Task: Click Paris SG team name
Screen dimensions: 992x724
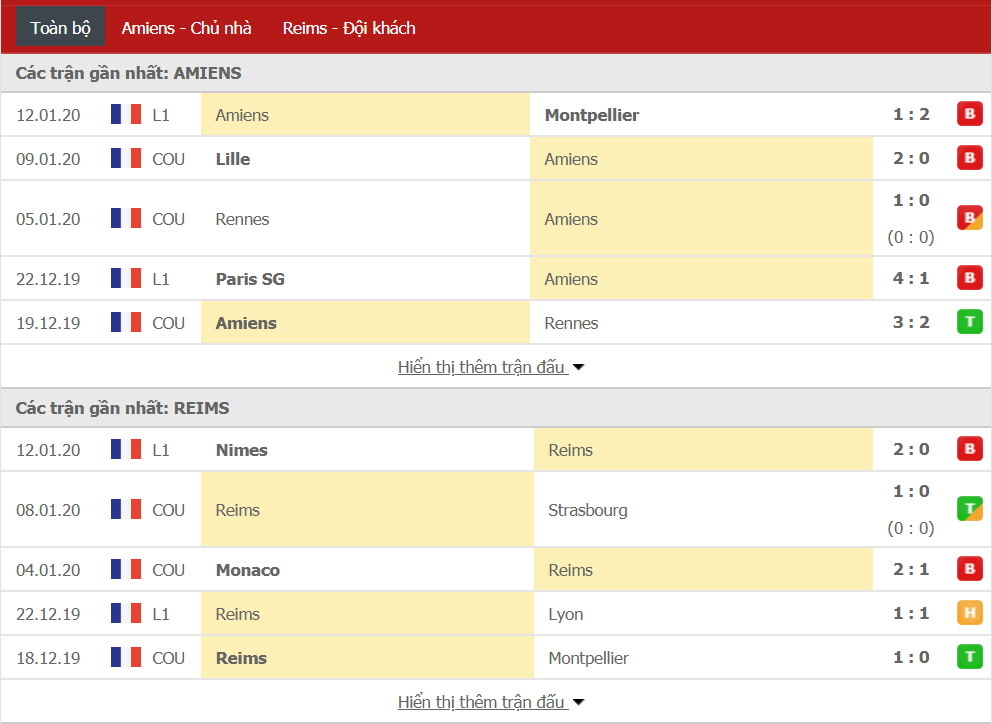Action: point(250,279)
